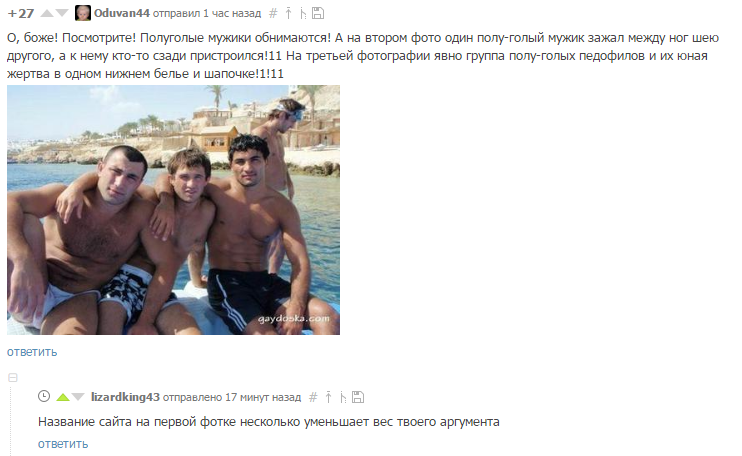Upvote the comment by Oduvan44
This screenshot has width=742, height=456.
pos(47,13)
